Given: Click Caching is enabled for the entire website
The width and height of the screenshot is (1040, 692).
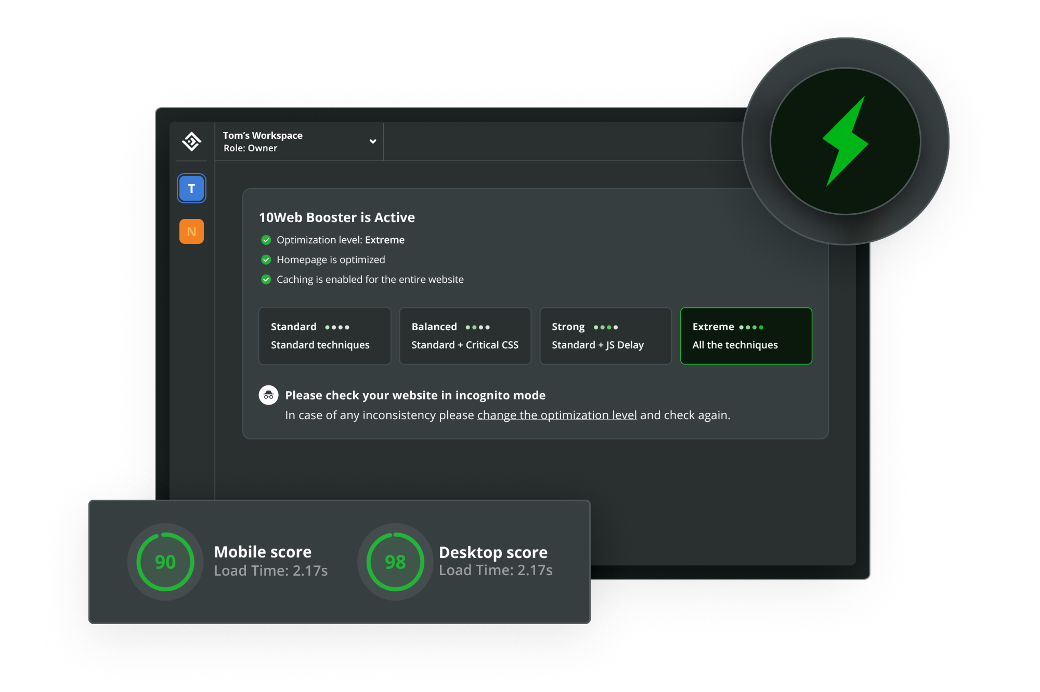Looking at the screenshot, I should point(370,279).
